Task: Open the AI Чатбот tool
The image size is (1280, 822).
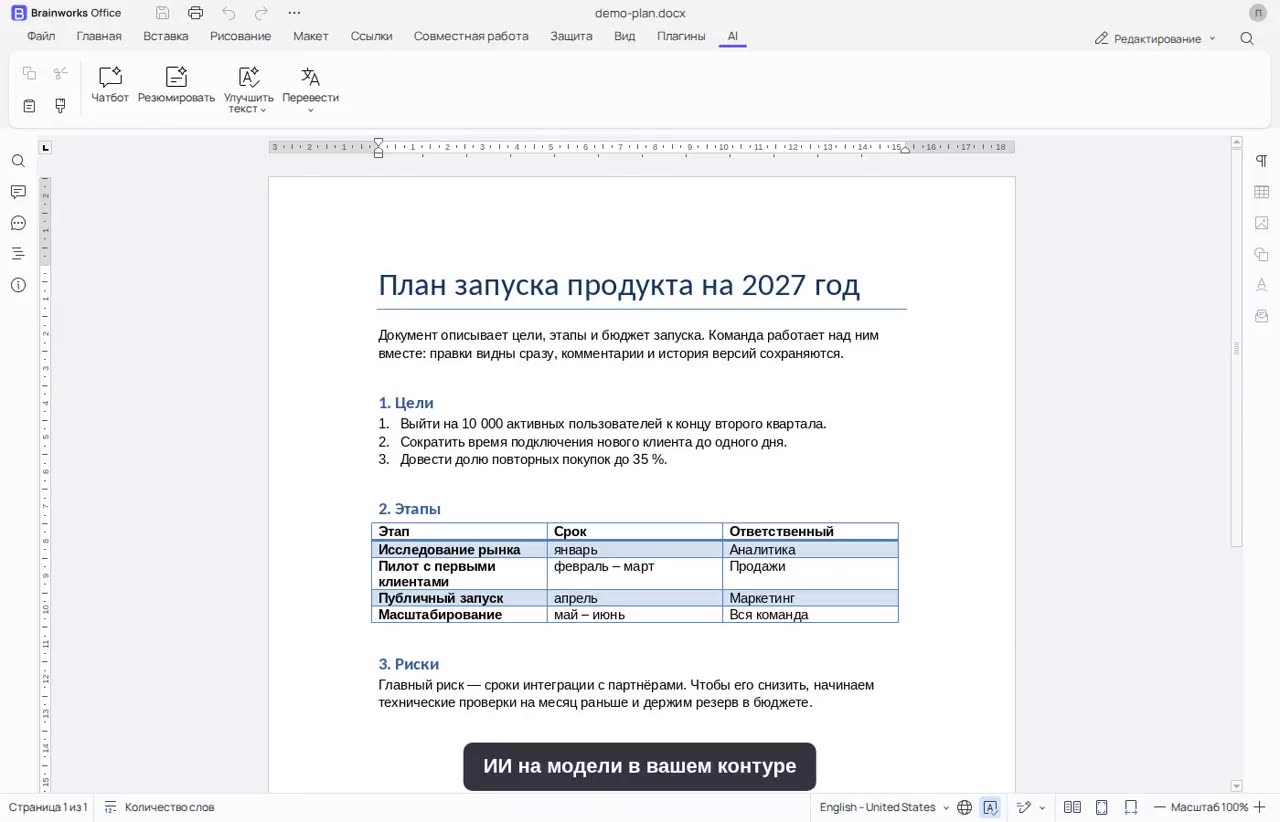Action: click(x=110, y=85)
